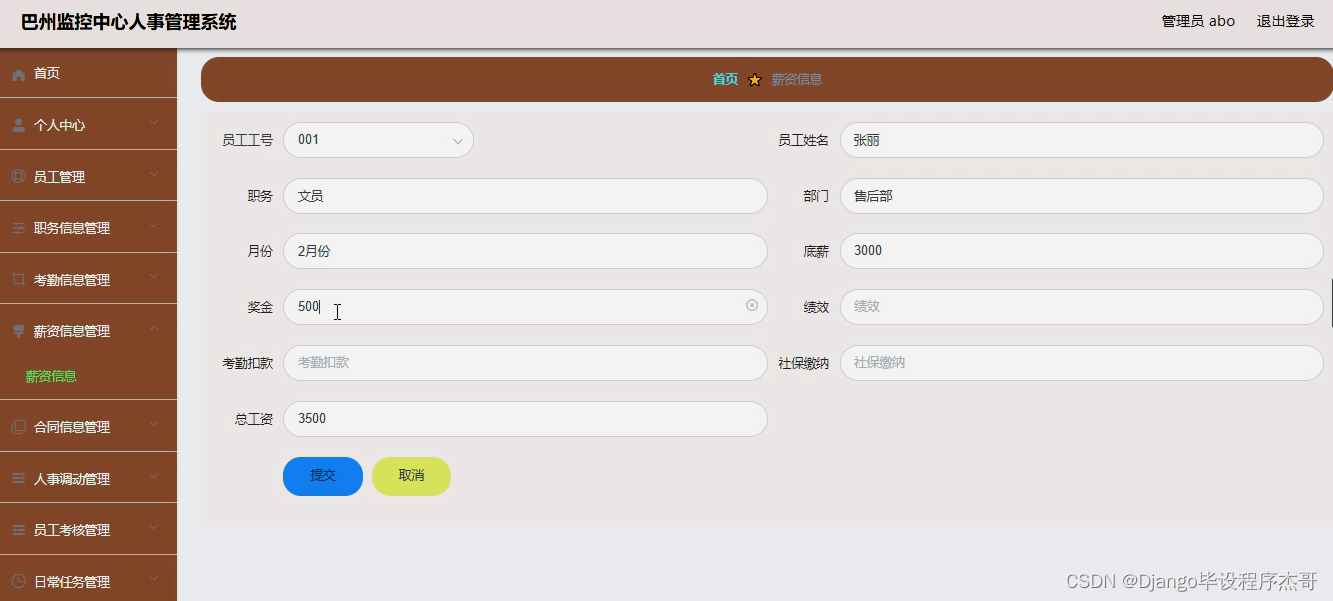Click the 底薪 field showing 3000
Screen dimensions: 1333x601
coord(1082,251)
